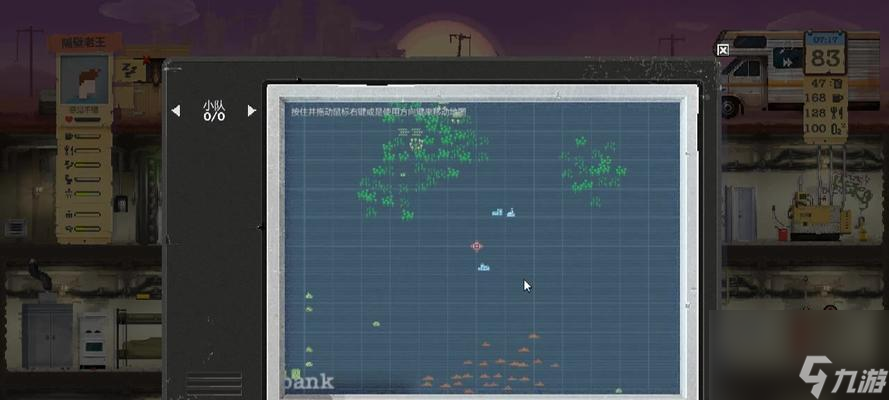This screenshot has width=889, height=400.
Task: Open the character portrait of the red-haired survivor
Action: click(84, 79)
